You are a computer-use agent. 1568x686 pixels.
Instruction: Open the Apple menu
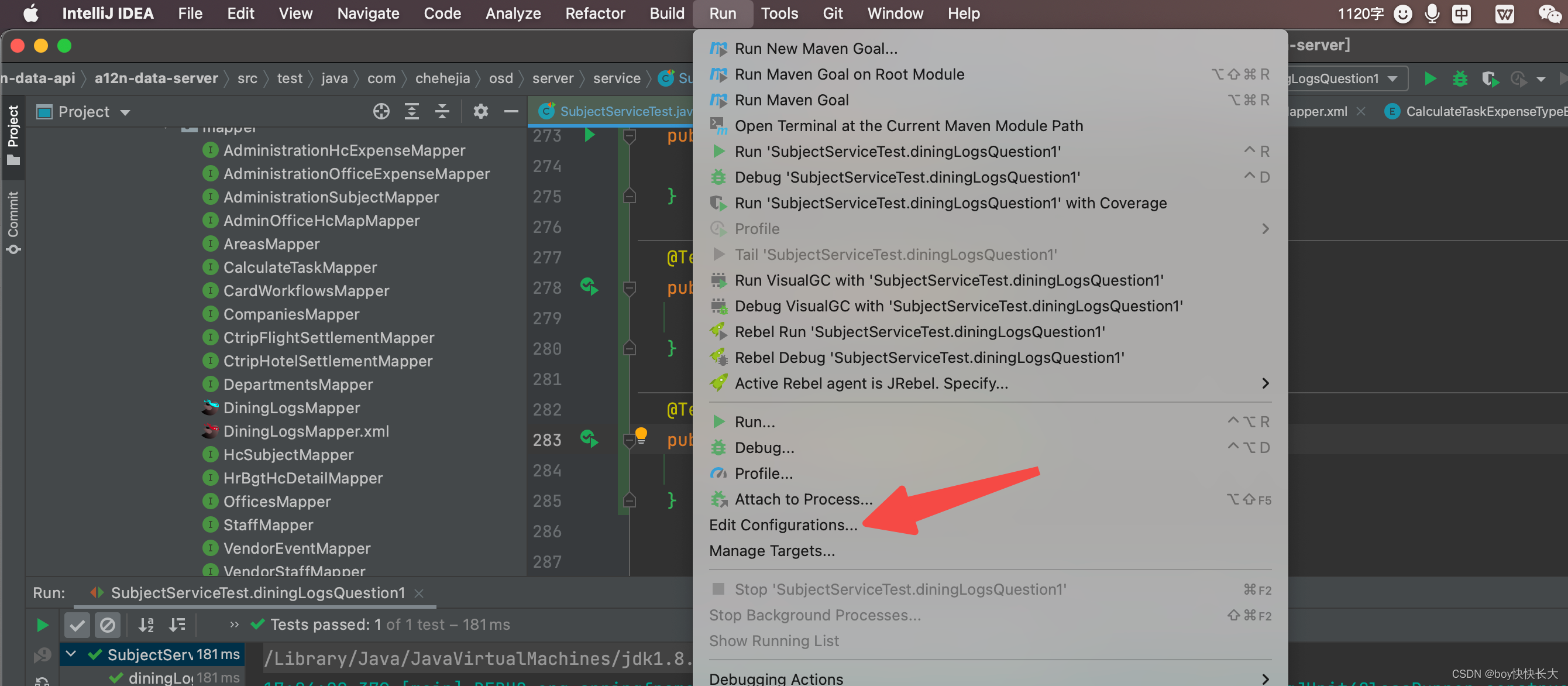(x=30, y=13)
